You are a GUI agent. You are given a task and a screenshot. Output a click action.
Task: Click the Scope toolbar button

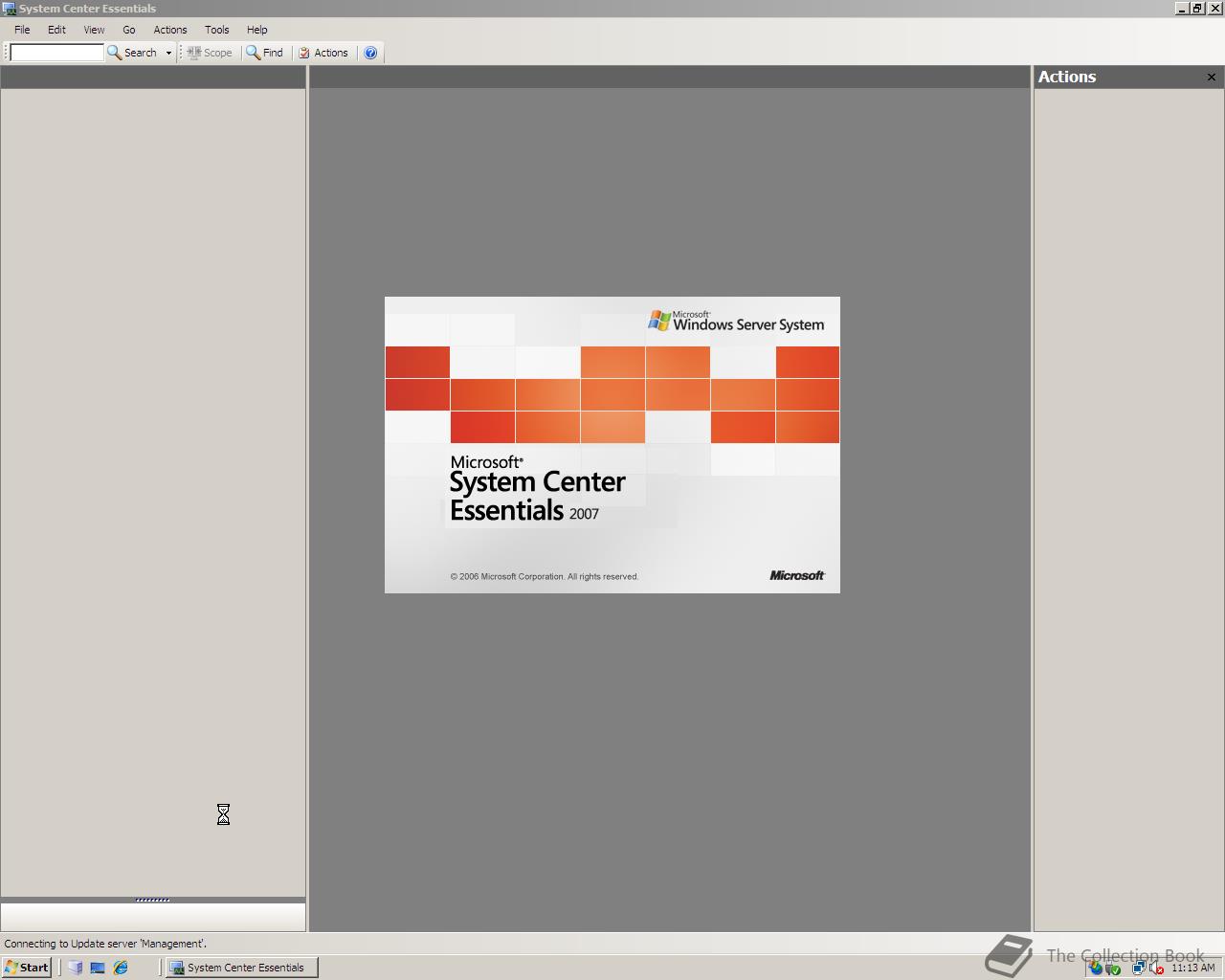pyautogui.click(x=210, y=53)
